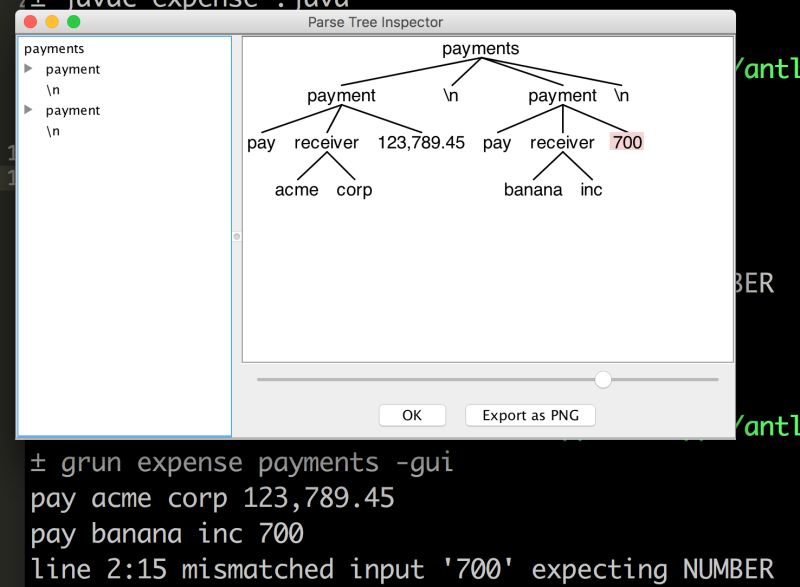Viewport: 800px width, 587px height.
Task: Select first payment row in left panel
Action: tap(73, 69)
